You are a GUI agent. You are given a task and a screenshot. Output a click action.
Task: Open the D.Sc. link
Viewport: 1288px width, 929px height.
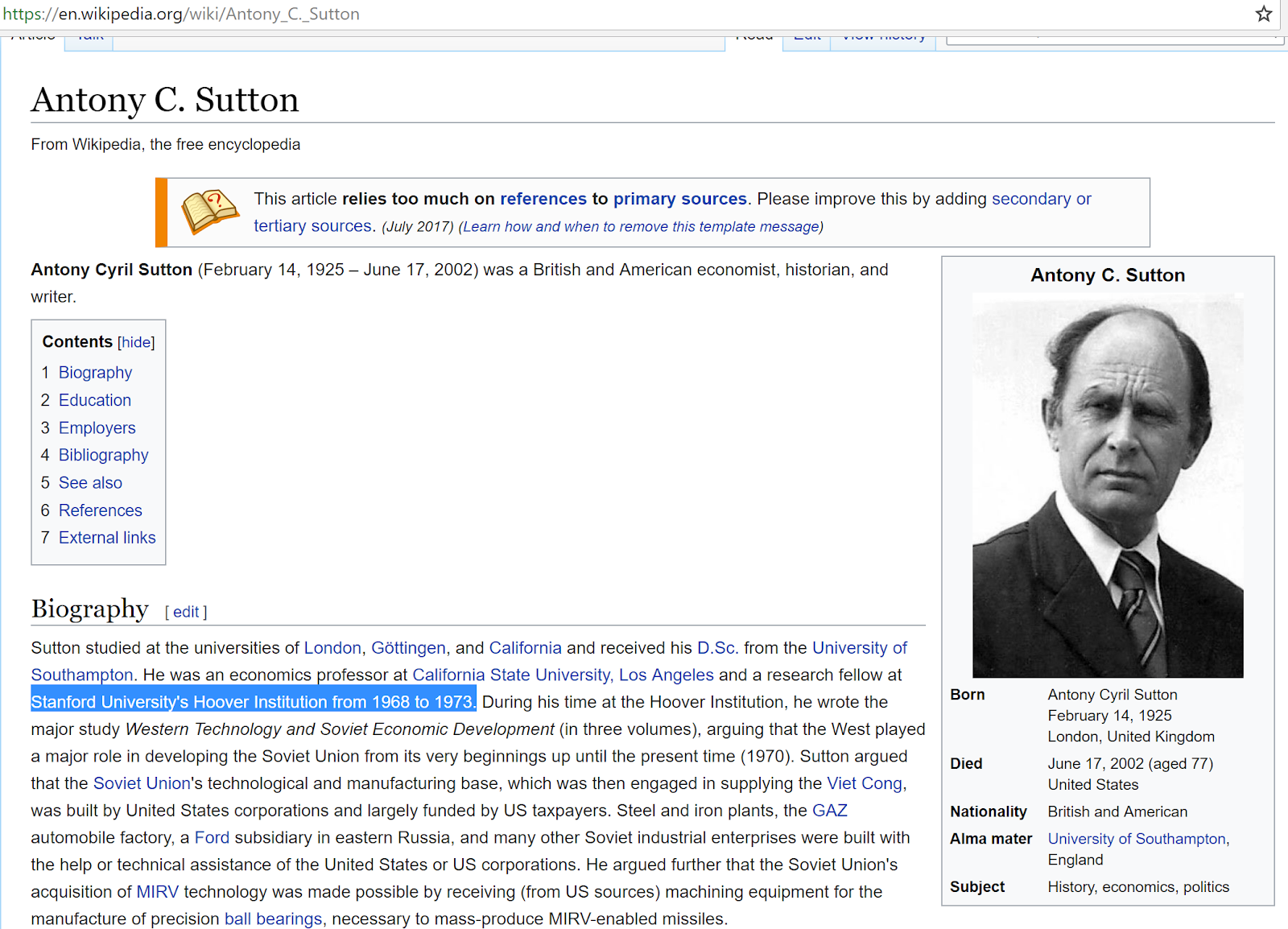[716, 648]
